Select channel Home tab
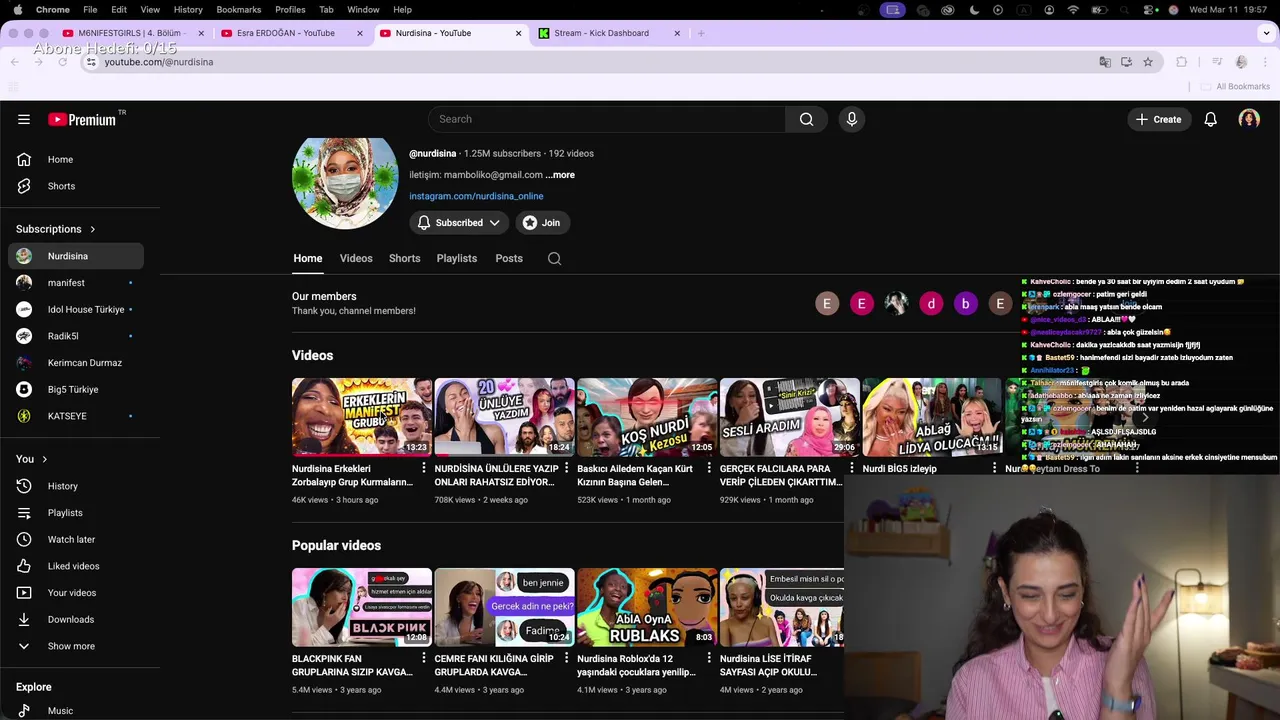The height and width of the screenshot is (720, 1280). [x=307, y=258]
